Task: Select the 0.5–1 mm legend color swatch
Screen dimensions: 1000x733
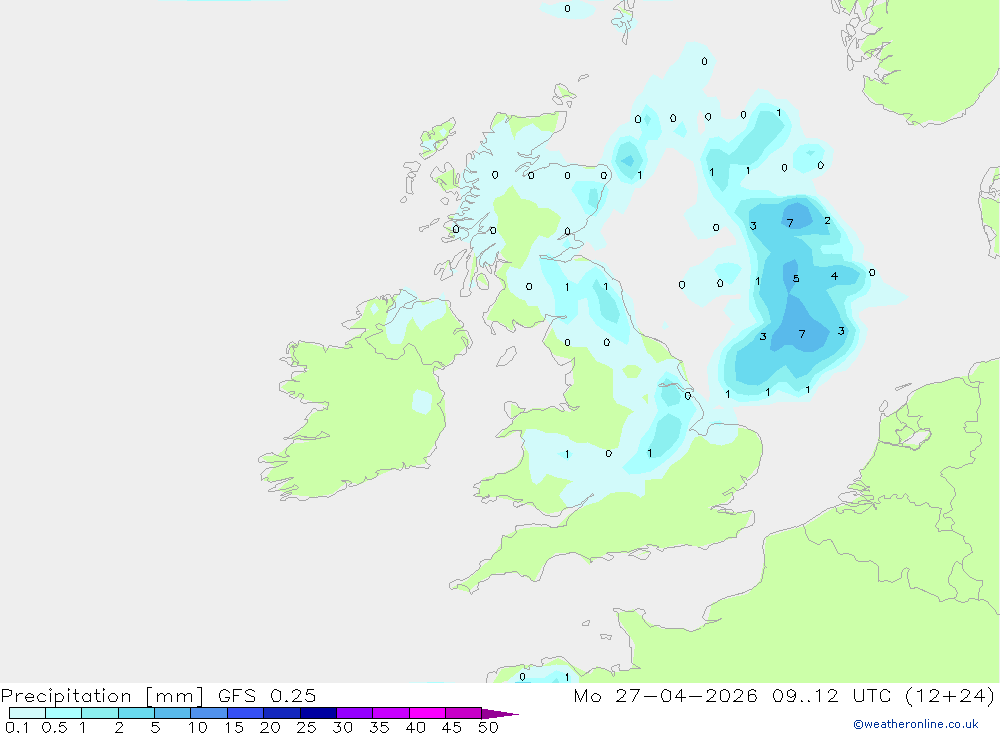Action: [x=63, y=713]
